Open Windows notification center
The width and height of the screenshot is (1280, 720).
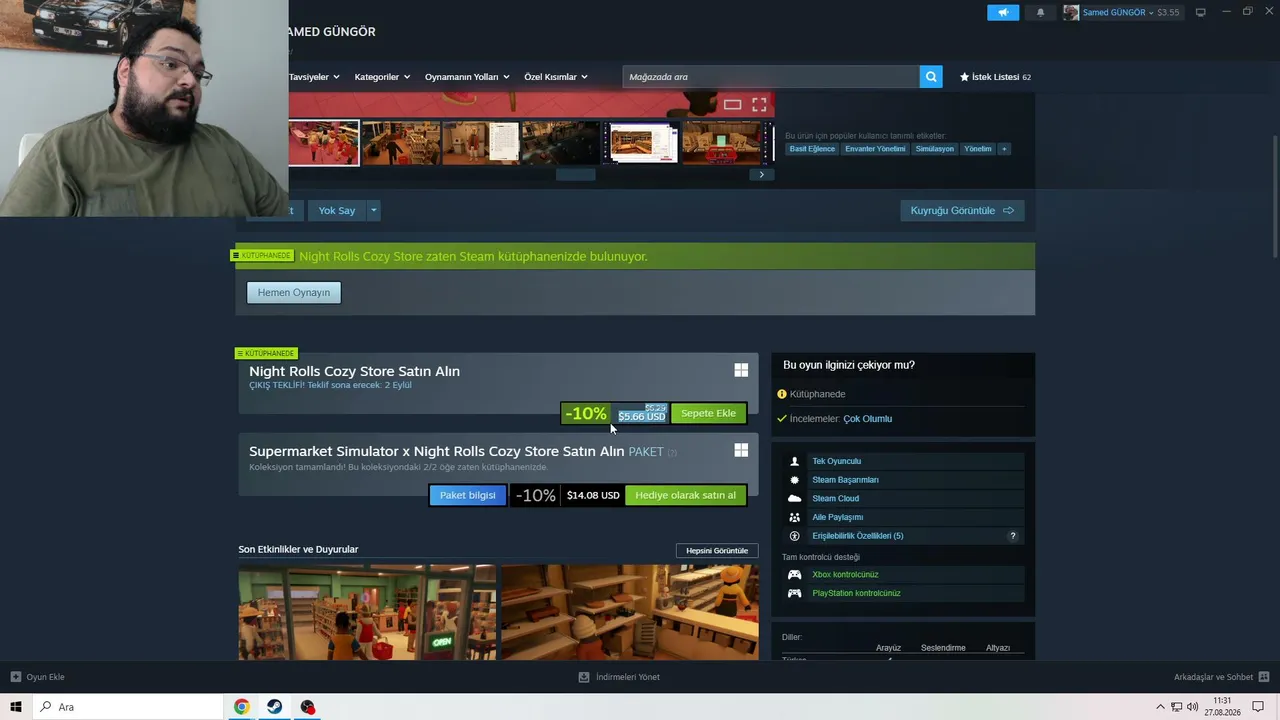coord(1258,707)
